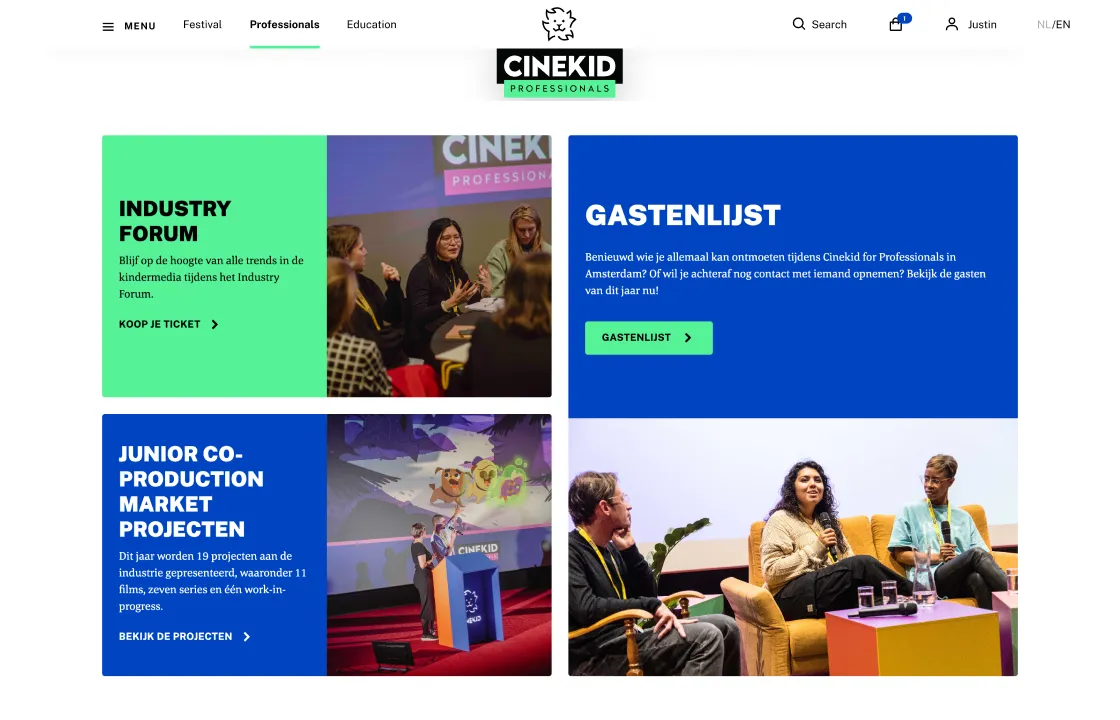Viewport: 1120px width, 720px height.
Task: Follow the Koop je ticket link
Action: (169, 324)
